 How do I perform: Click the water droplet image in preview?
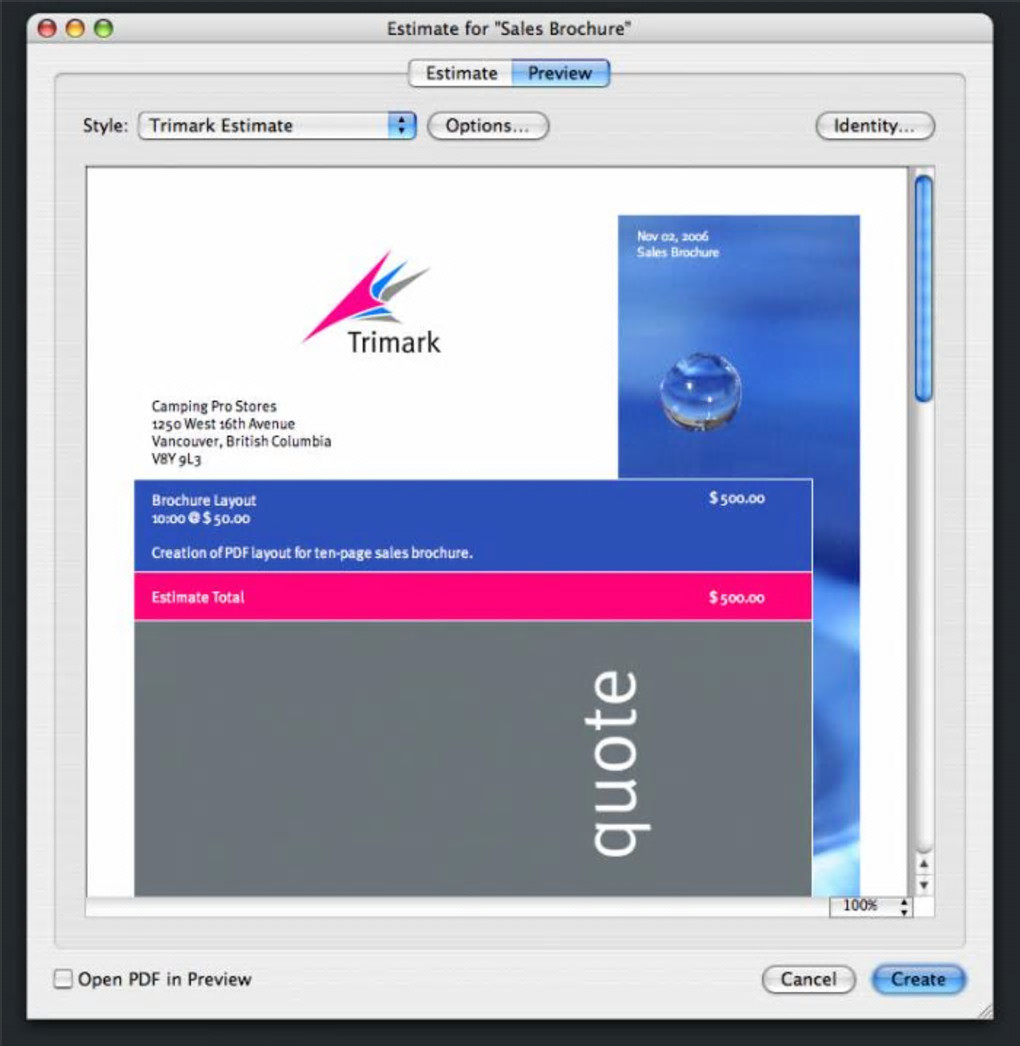point(700,391)
